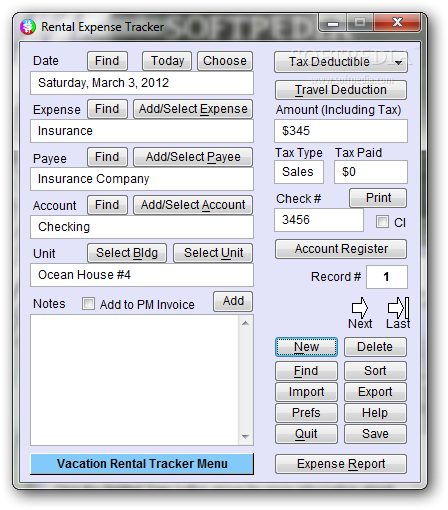Create a New record

(306, 347)
